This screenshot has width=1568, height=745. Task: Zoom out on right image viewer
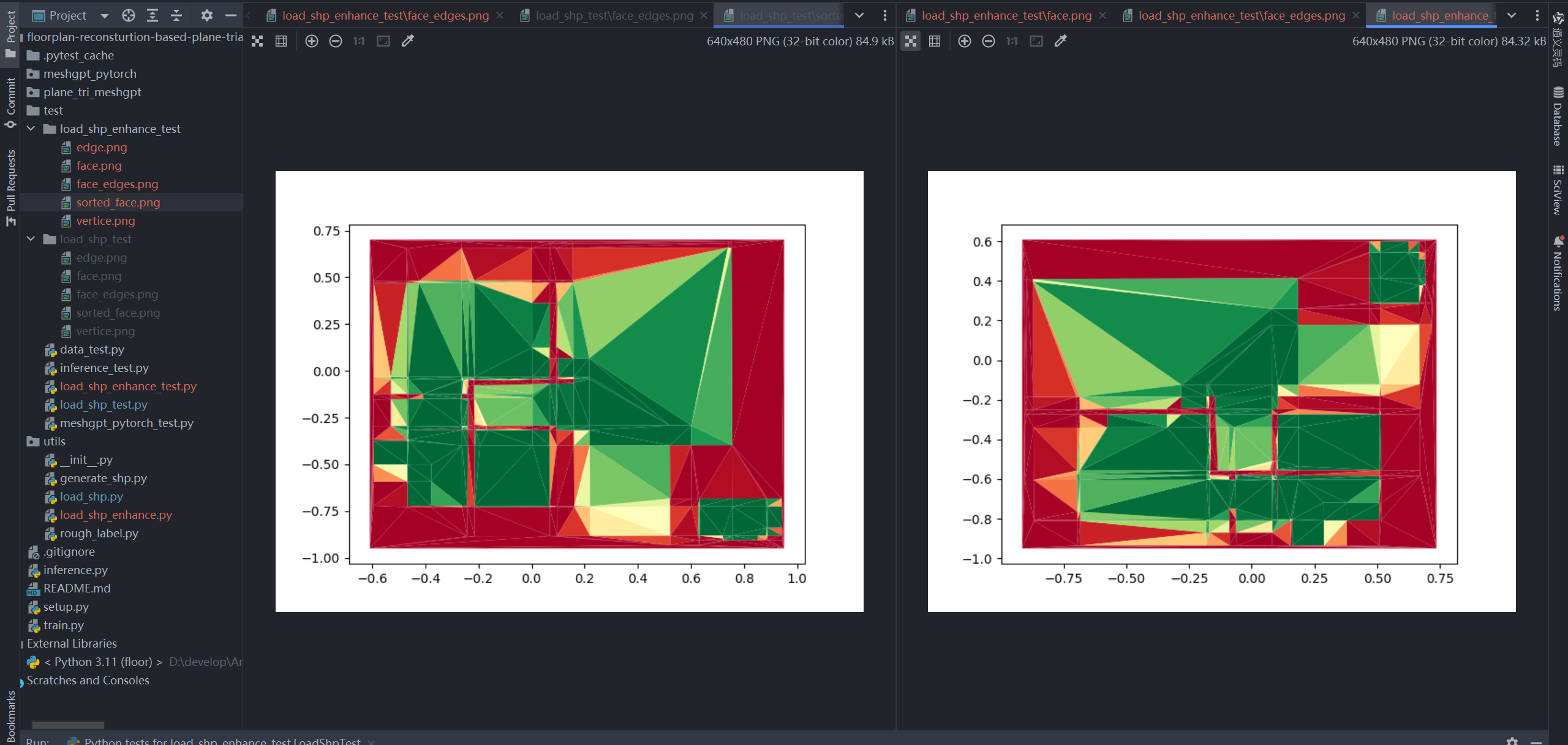(x=989, y=41)
